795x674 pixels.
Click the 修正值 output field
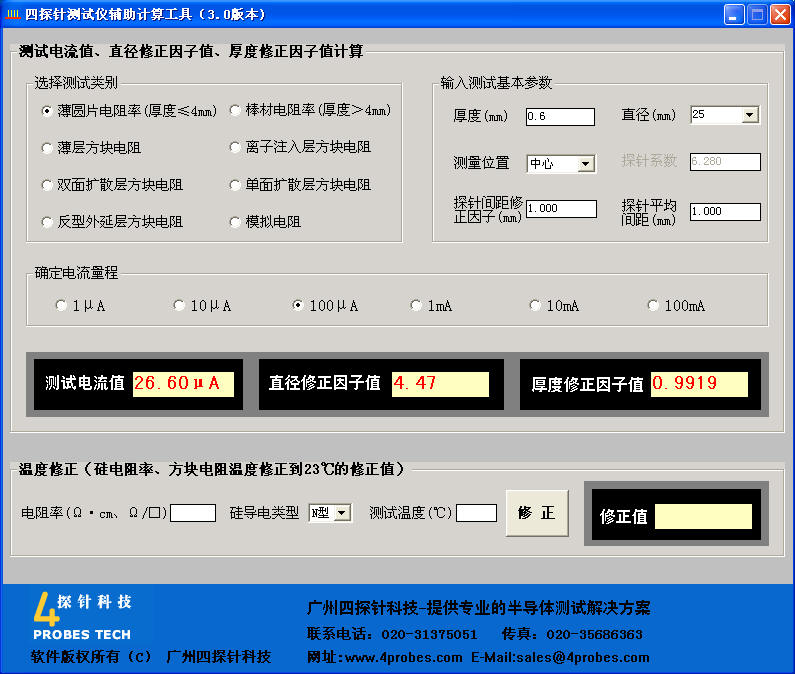[x=703, y=517]
